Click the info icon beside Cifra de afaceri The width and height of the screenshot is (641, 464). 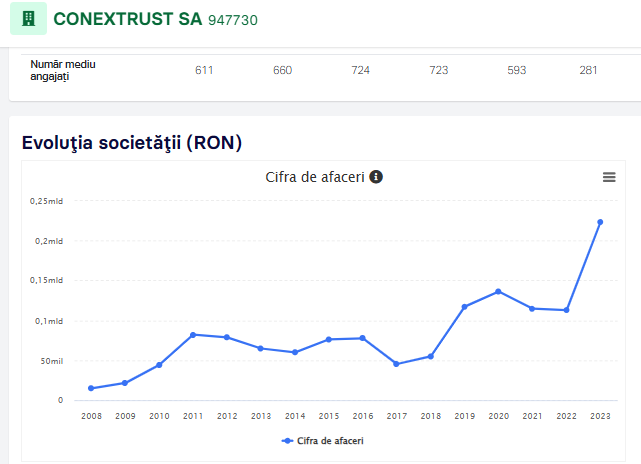pos(376,177)
